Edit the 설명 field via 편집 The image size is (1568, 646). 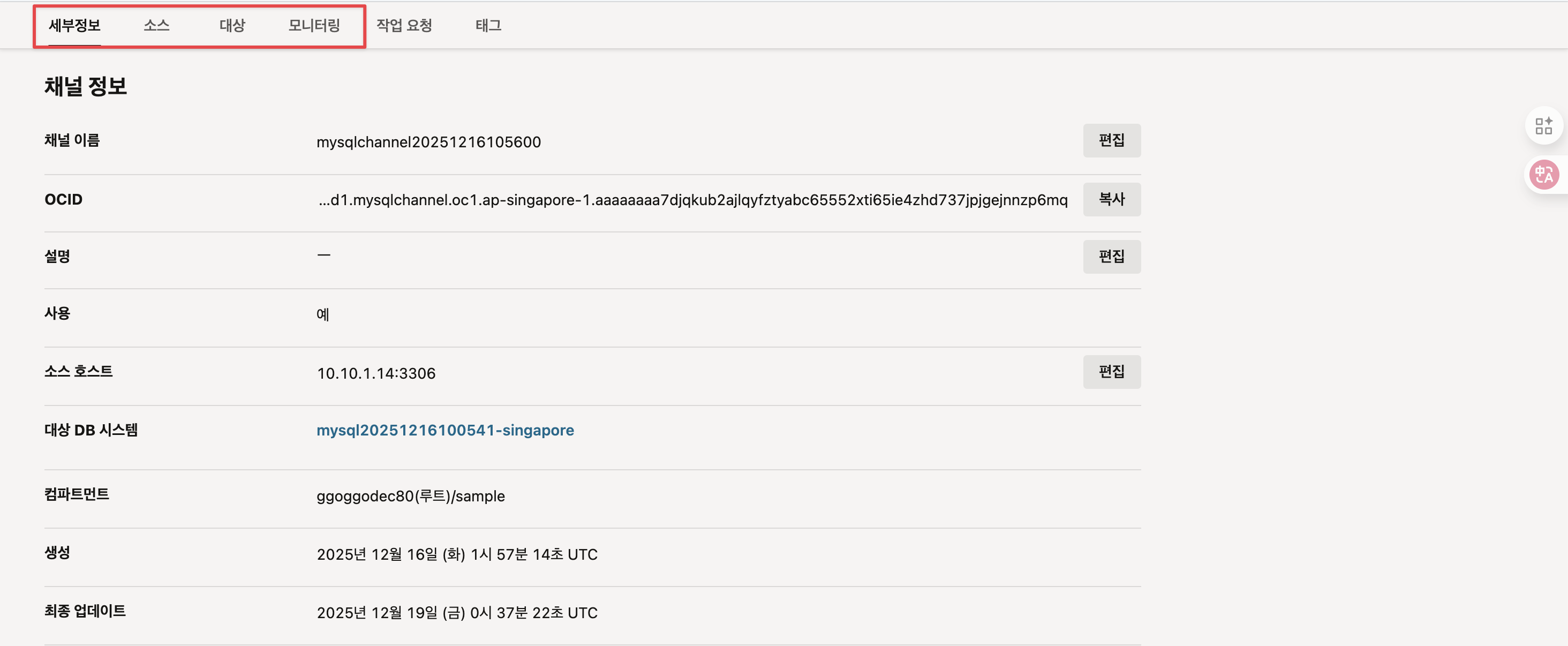(1111, 257)
